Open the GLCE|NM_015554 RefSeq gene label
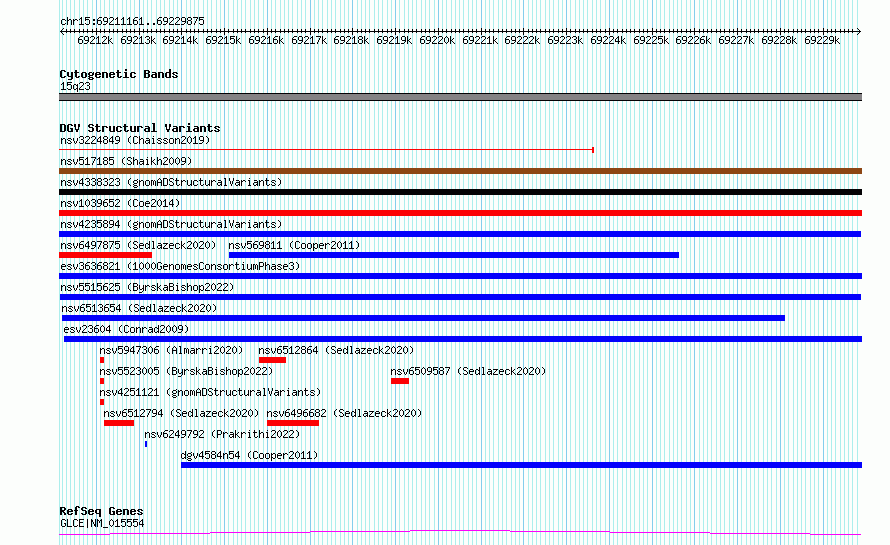 tap(102, 523)
